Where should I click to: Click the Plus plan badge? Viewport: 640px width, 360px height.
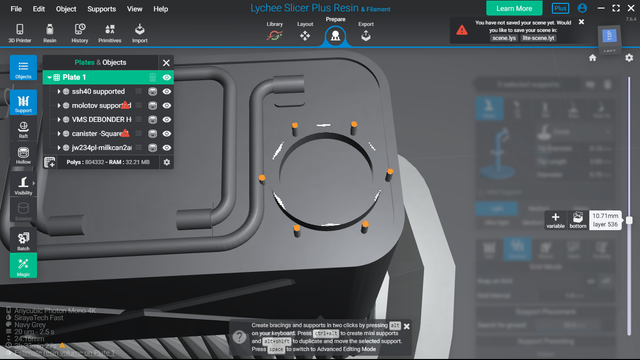tap(560, 8)
